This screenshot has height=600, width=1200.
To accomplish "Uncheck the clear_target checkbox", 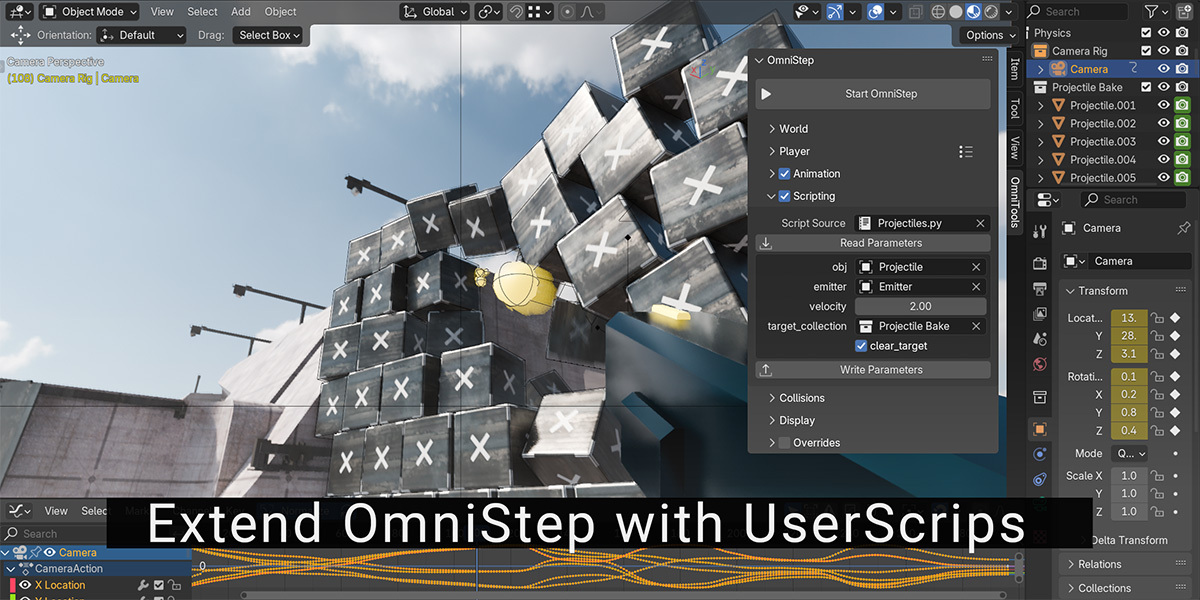I will 861,346.
